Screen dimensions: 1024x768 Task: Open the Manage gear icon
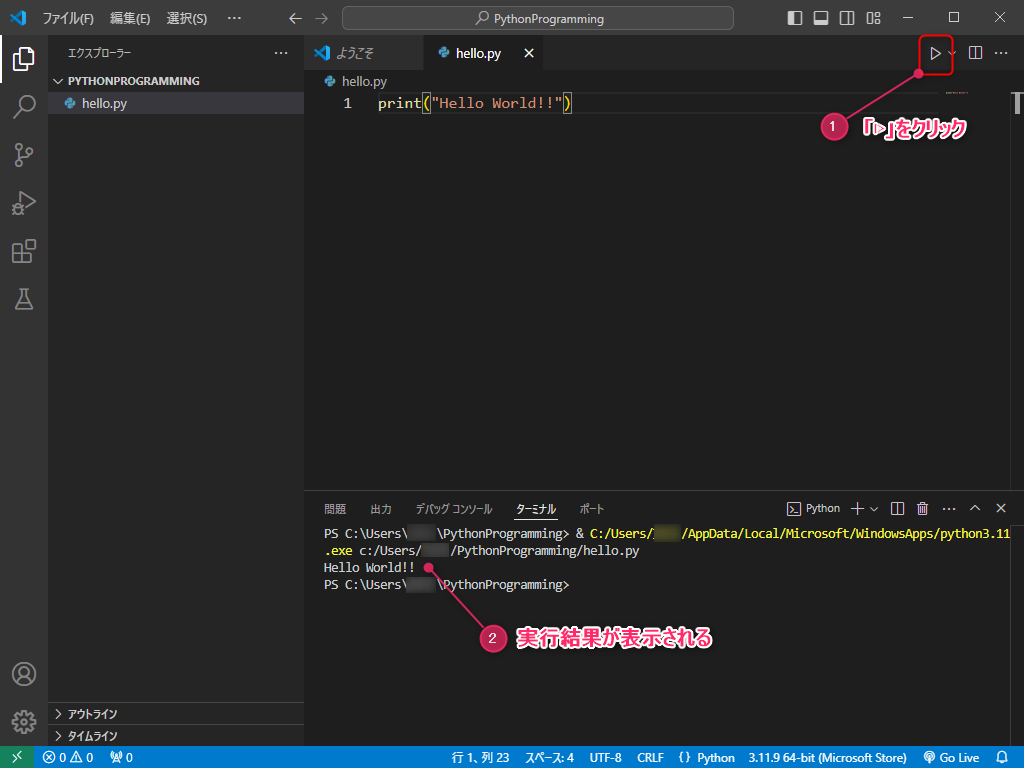(x=24, y=721)
